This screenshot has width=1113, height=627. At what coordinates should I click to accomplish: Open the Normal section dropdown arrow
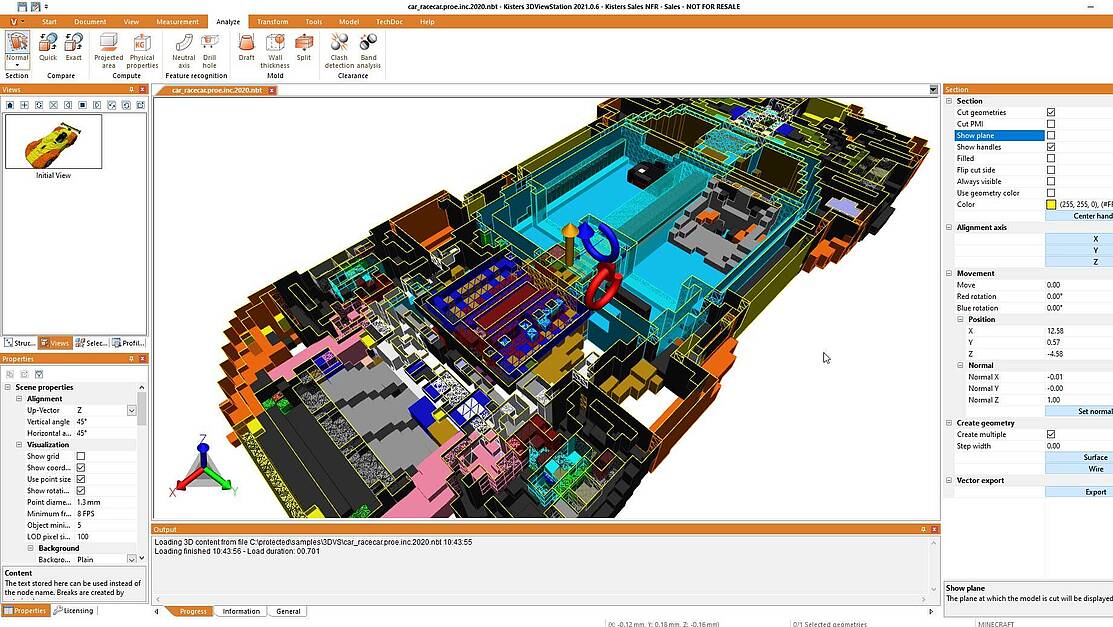[17, 65]
